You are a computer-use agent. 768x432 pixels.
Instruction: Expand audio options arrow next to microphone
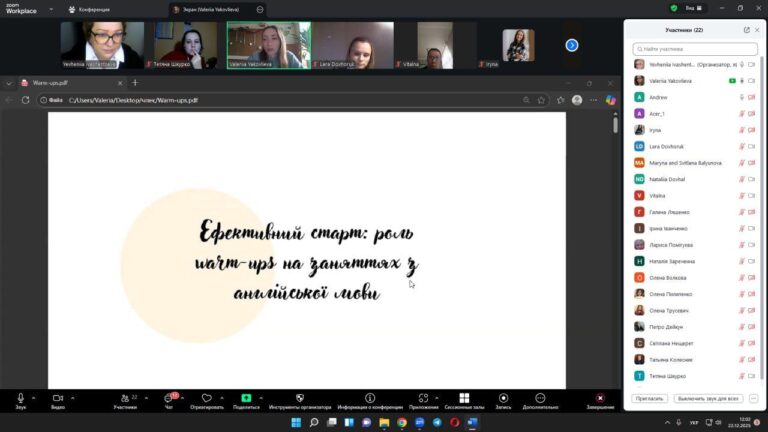pos(33,397)
